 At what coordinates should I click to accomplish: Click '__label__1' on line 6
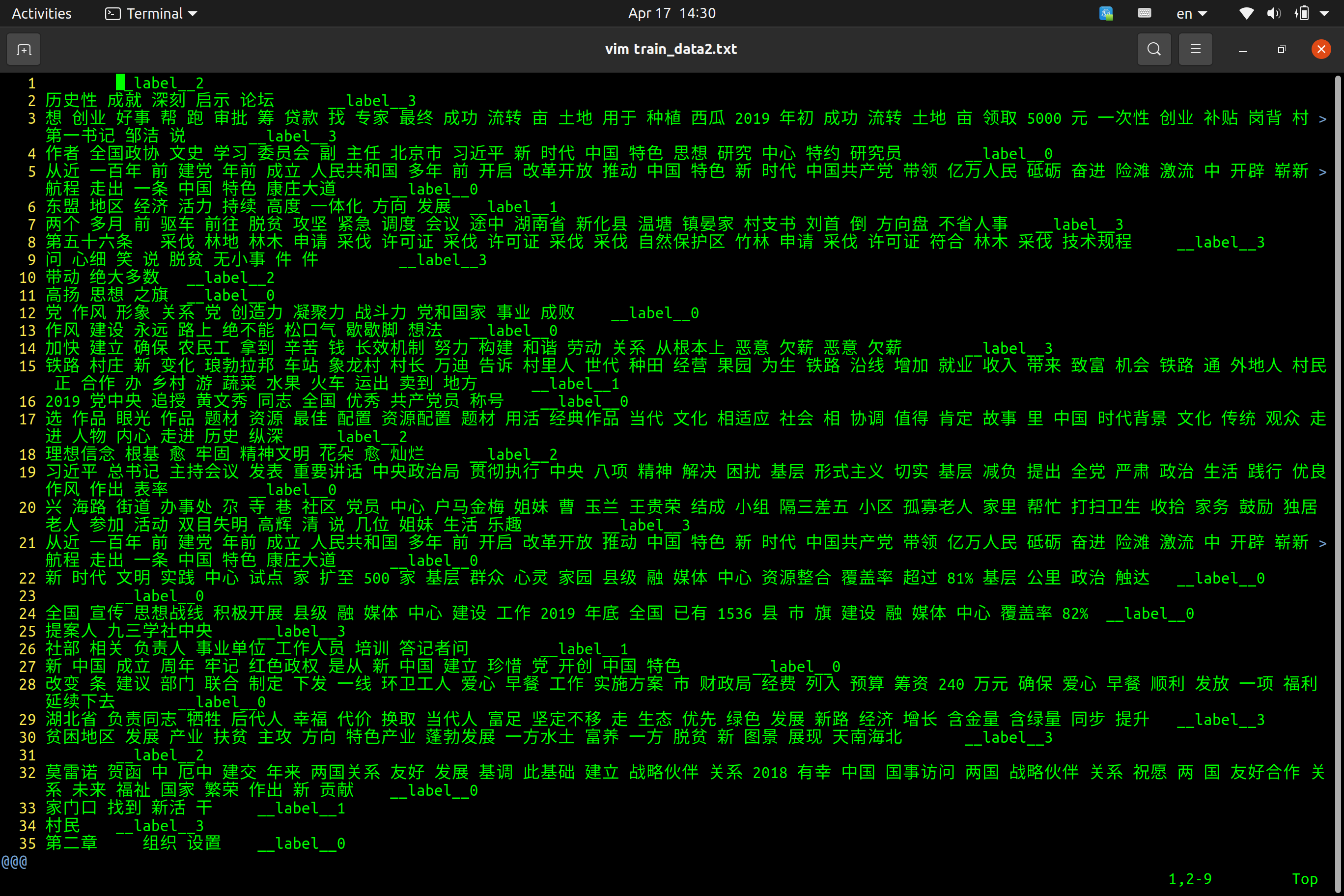[514, 207]
